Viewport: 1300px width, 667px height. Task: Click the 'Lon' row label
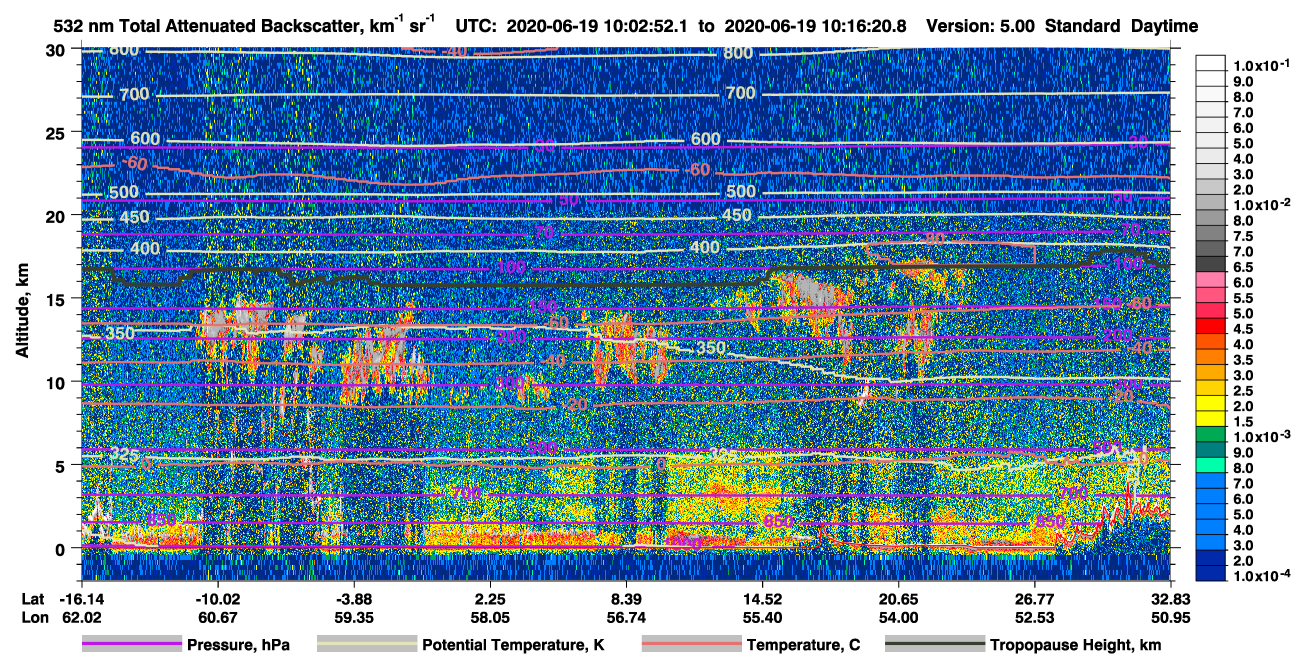pos(33,618)
